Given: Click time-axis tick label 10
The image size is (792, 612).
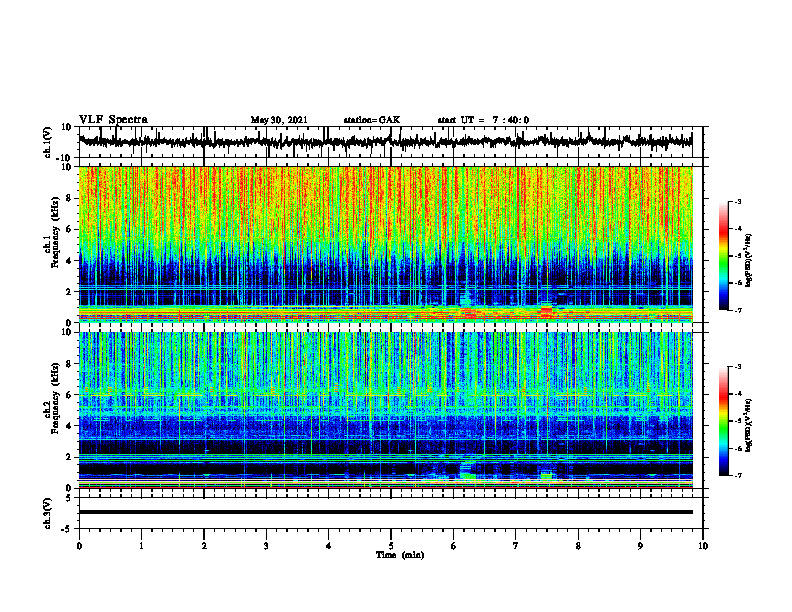Looking at the screenshot, I should 703,546.
